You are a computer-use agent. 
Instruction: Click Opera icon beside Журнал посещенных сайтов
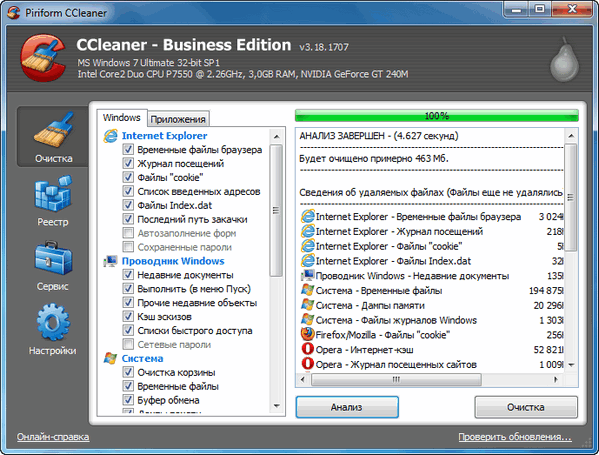tap(307, 364)
